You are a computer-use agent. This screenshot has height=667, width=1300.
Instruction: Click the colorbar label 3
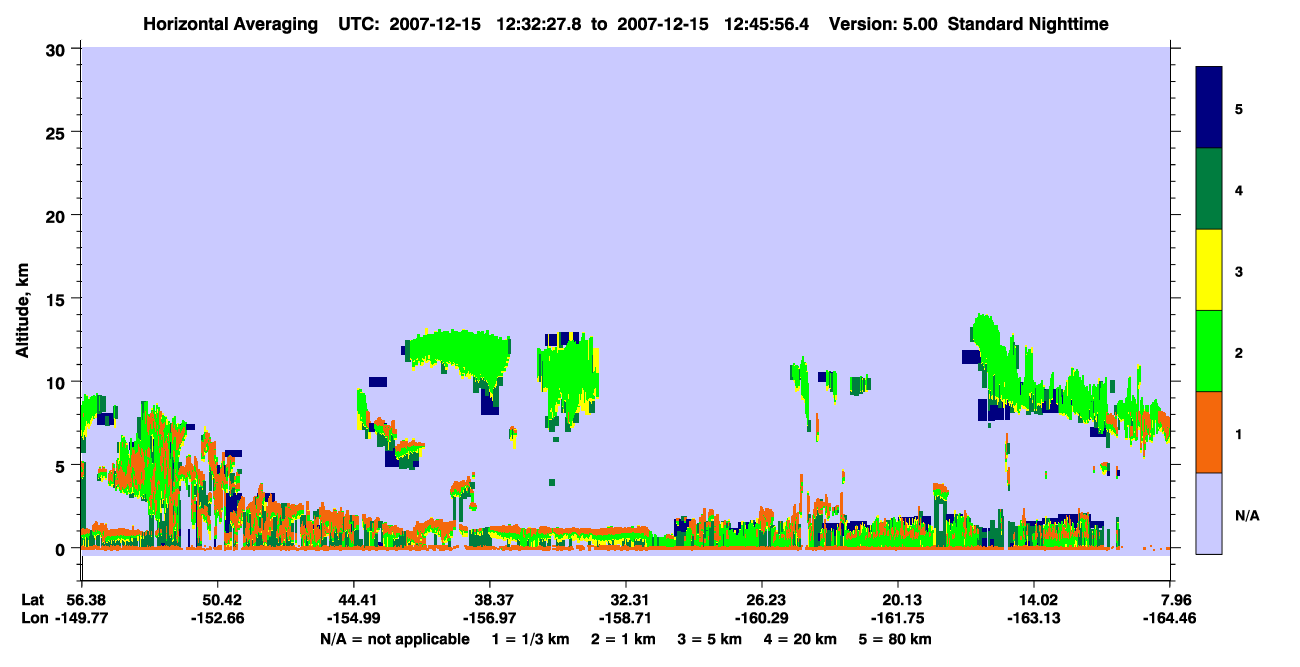click(1239, 271)
